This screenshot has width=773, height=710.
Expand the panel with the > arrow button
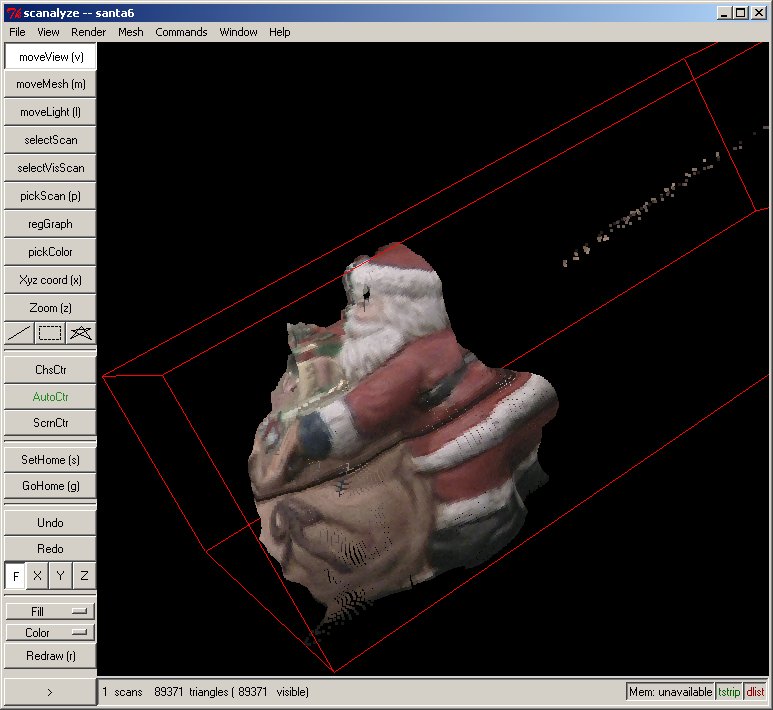pos(50,691)
